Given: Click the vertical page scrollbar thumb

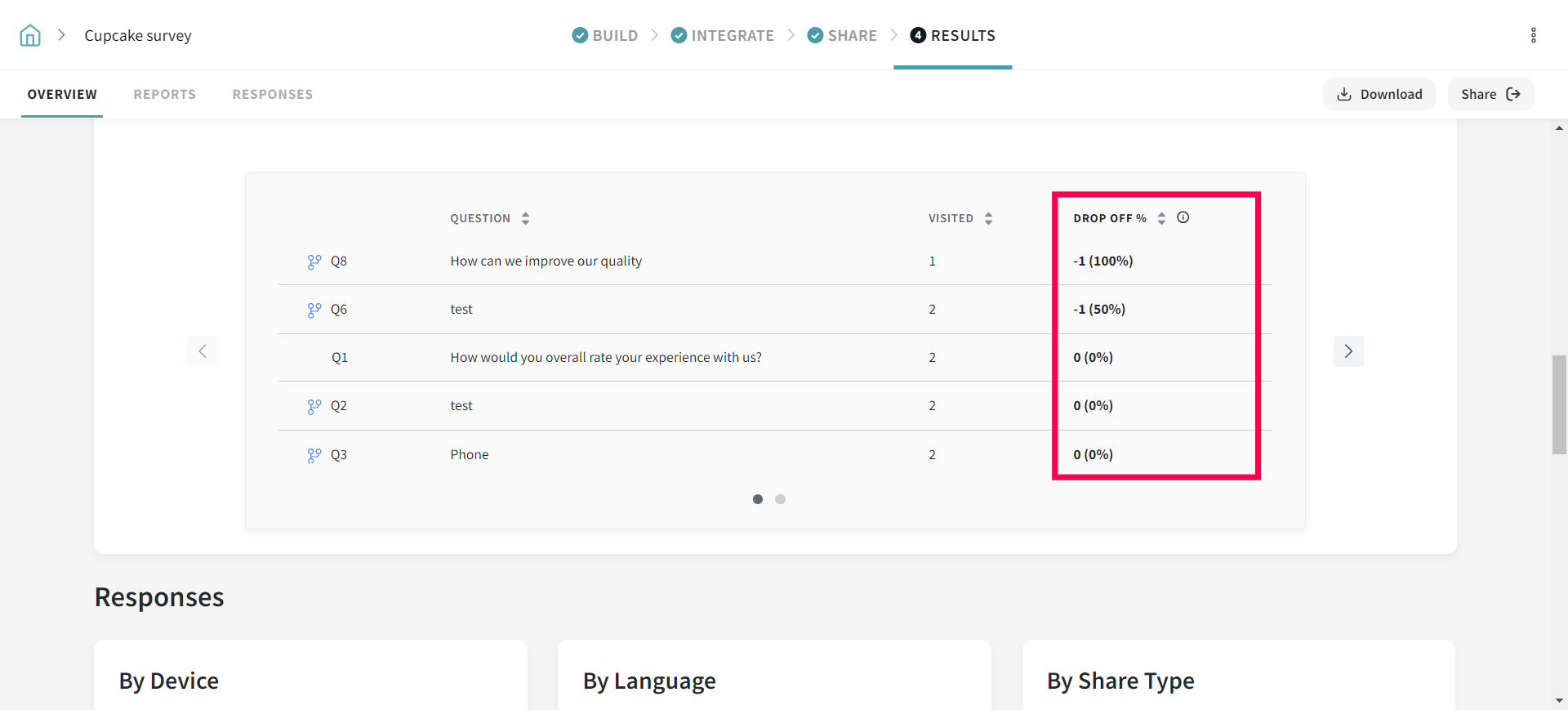Looking at the screenshot, I should coord(1559,404).
